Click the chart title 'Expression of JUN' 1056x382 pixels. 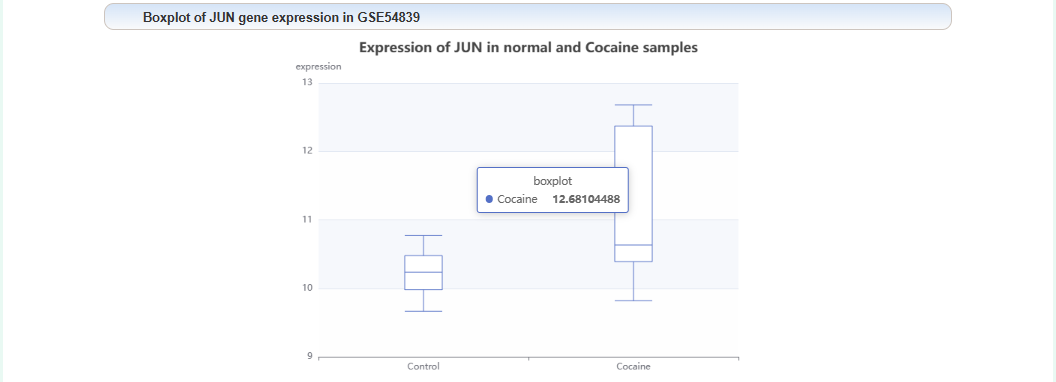pyautogui.click(x=528, y=48)
